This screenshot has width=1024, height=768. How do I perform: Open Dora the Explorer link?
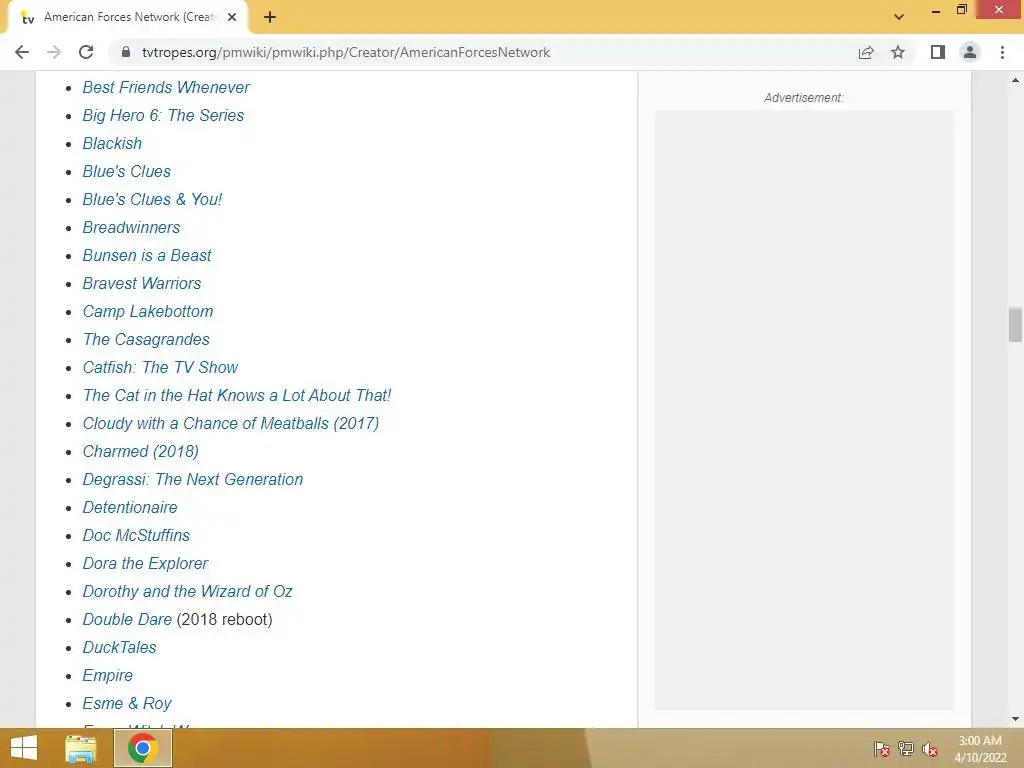coord(145,564)
